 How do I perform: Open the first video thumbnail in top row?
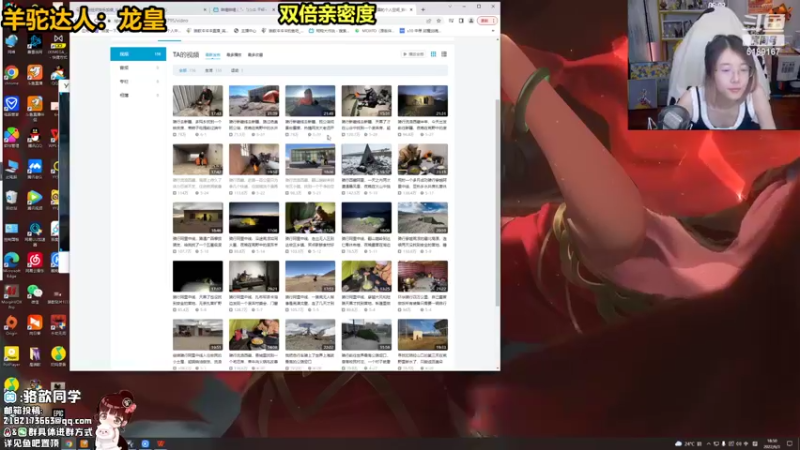pyautogui.click(x=198, y=101)
